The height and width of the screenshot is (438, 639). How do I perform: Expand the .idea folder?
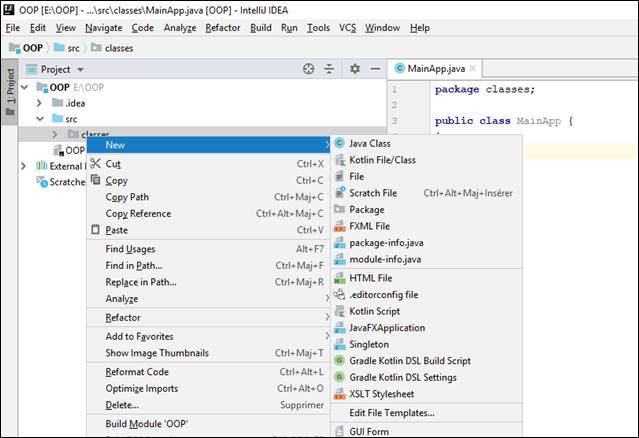tap(39, 103)
